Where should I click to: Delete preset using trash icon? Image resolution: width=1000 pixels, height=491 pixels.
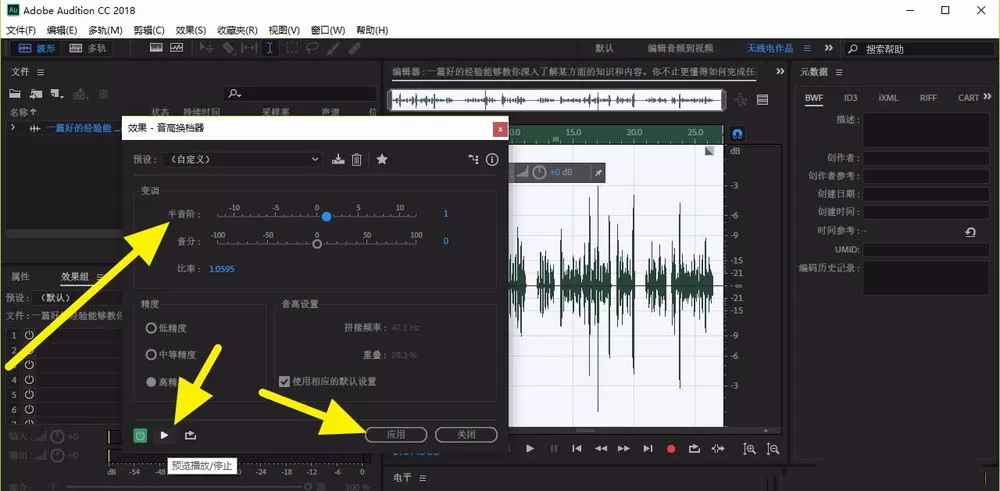click(x=357, y=159)
